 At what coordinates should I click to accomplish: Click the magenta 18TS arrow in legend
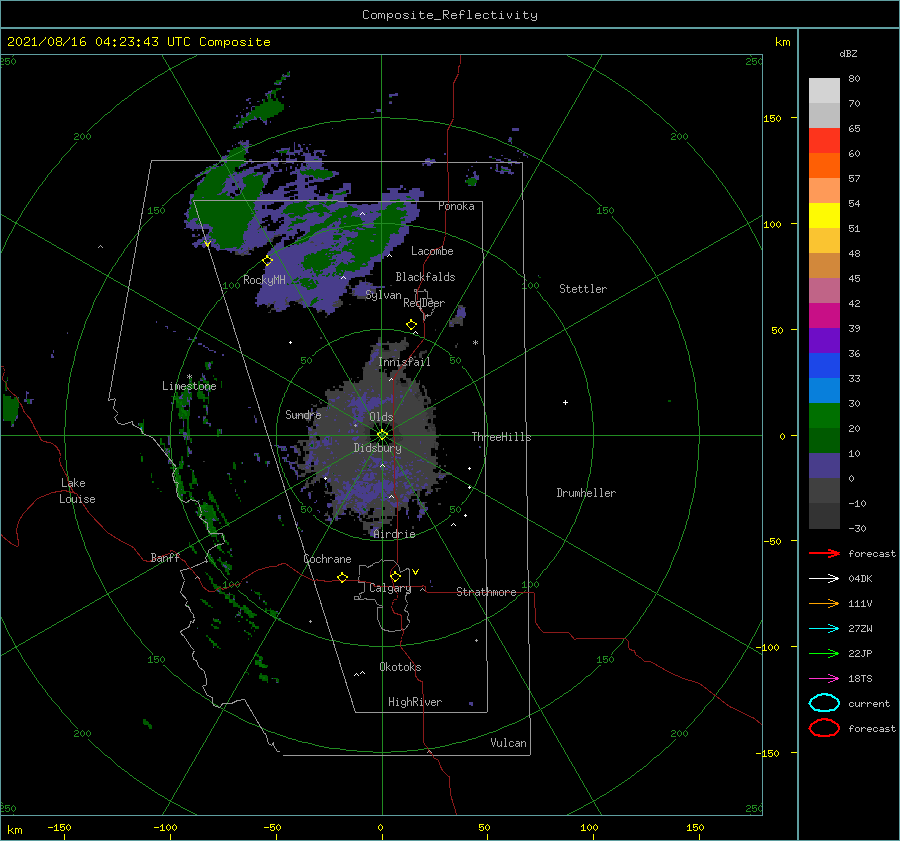pos(824,679)
